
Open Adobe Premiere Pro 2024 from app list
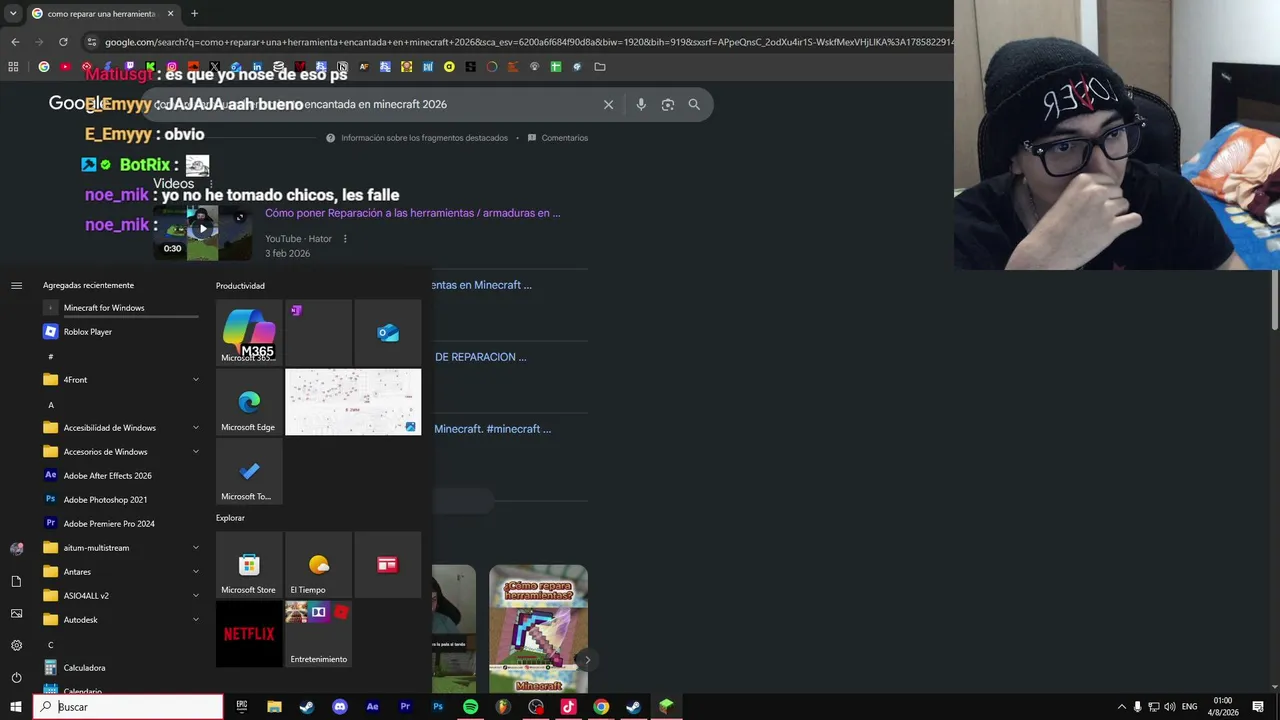tap(120, 524)
